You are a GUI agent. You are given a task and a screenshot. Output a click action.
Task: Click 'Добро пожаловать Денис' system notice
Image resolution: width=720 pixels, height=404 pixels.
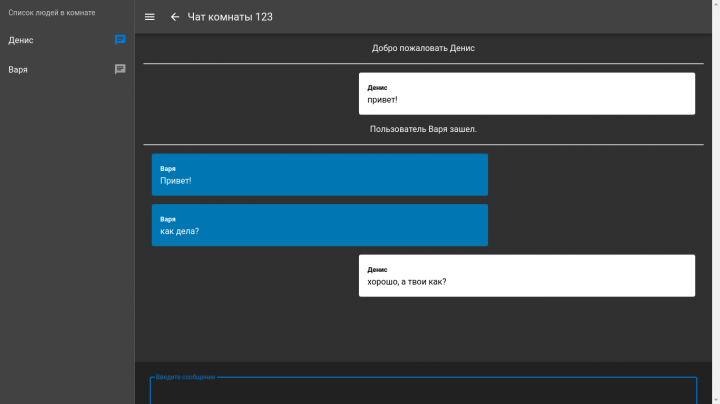pyautogui.click(x=423, y=48)
